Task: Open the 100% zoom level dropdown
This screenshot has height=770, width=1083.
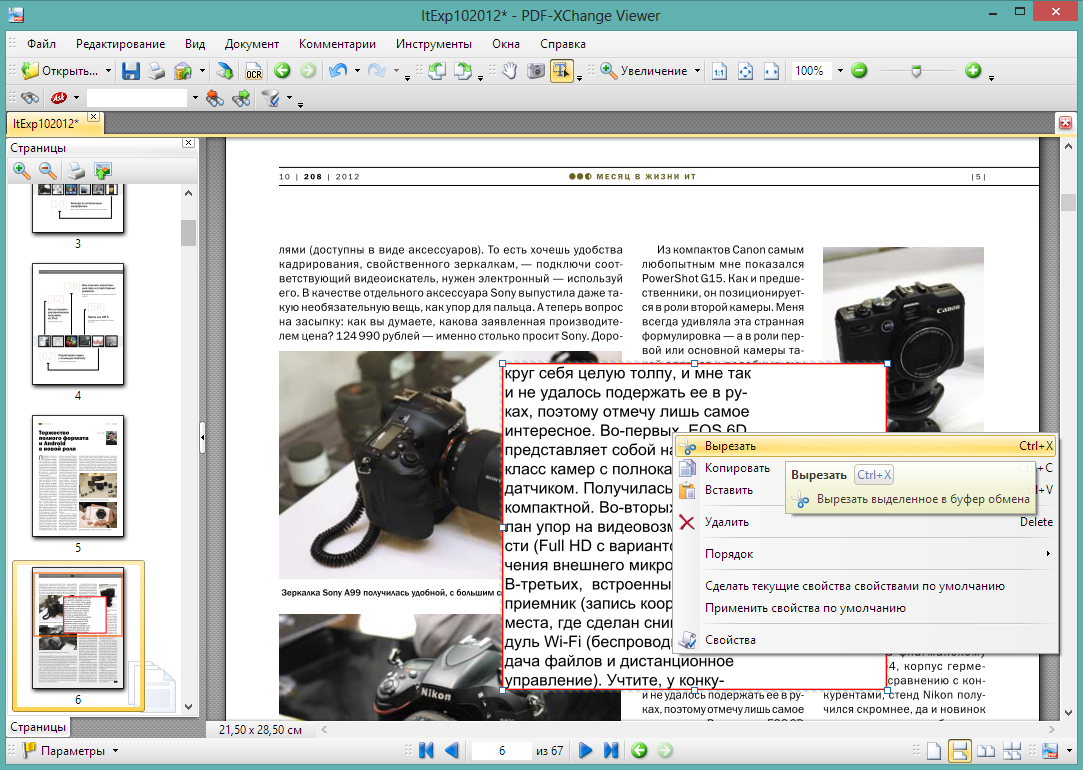Action: pyautogui.click(x=840, y=71)
